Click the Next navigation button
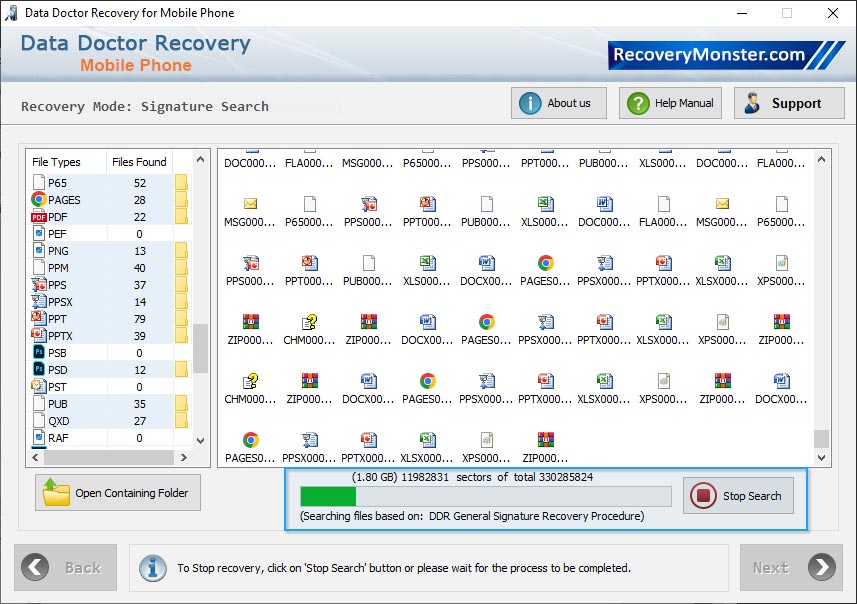 [791, 567]
